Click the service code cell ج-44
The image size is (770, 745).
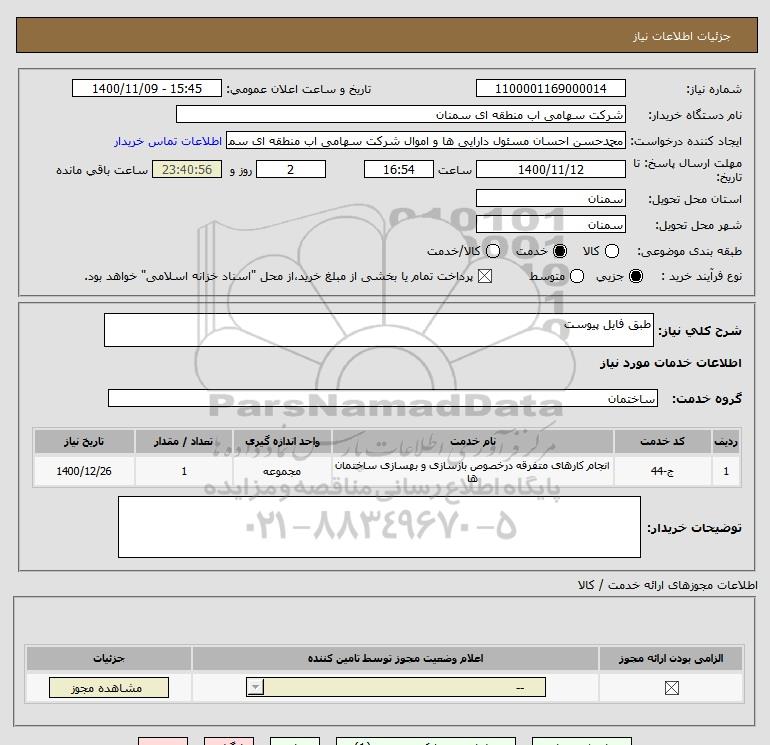(662, 471)
